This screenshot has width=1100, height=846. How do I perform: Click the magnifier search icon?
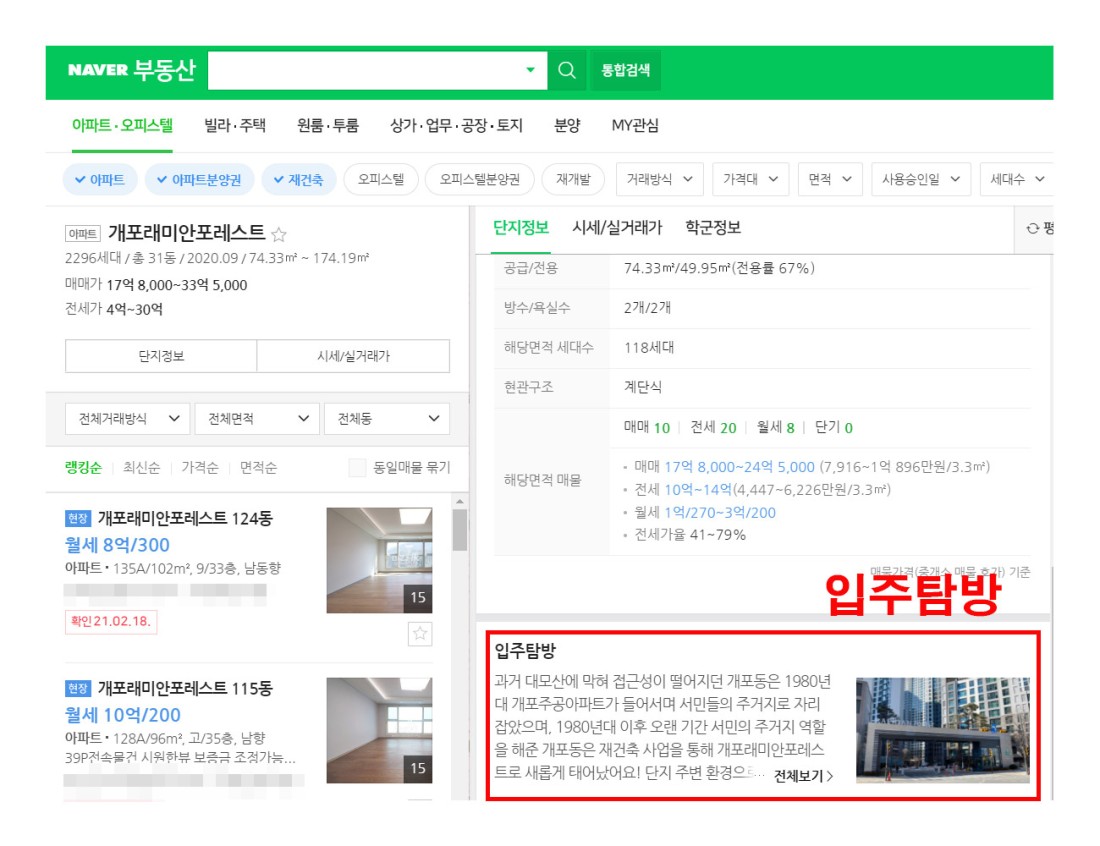[567, 70]
